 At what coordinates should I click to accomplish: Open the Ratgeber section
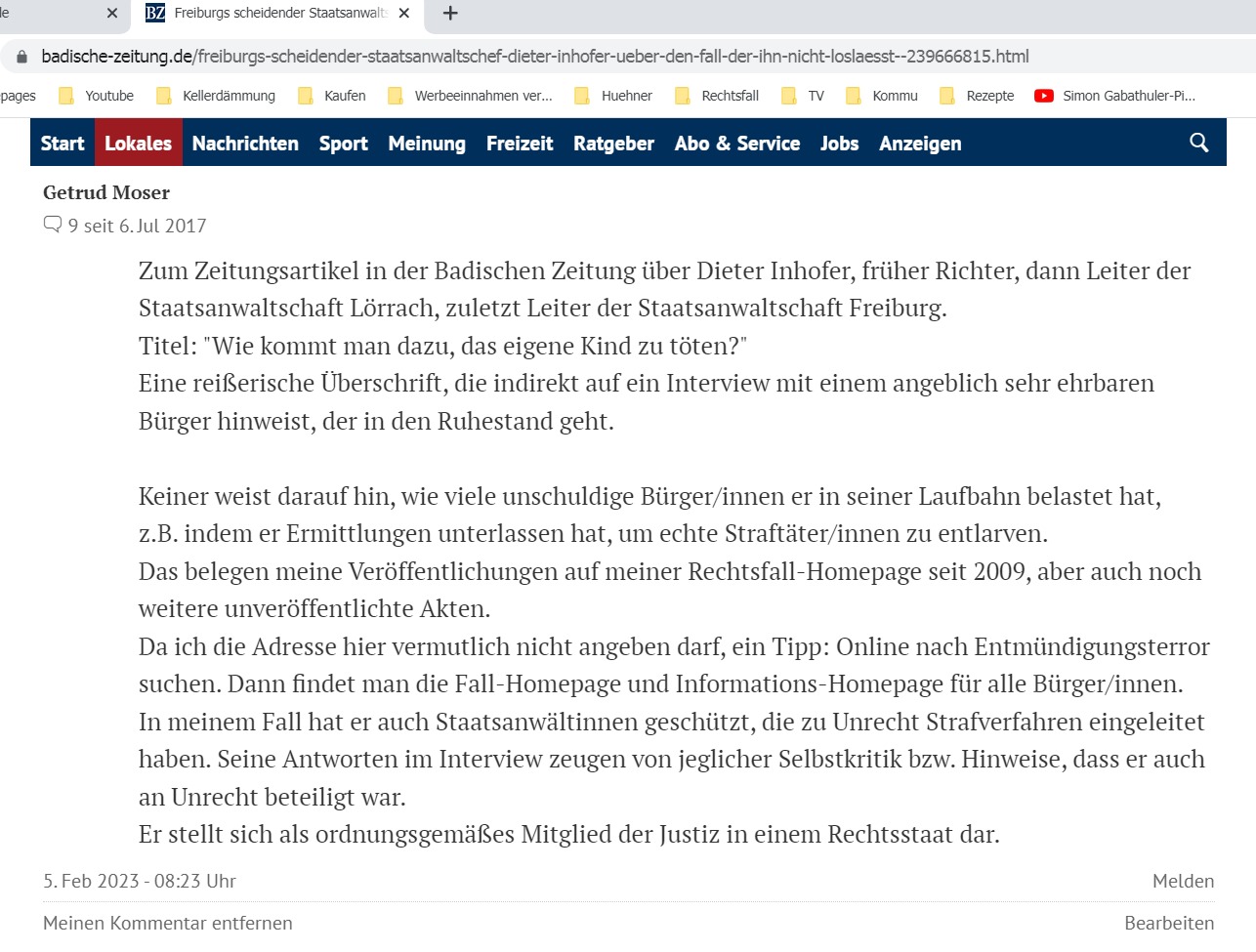(x=613, y=144)
